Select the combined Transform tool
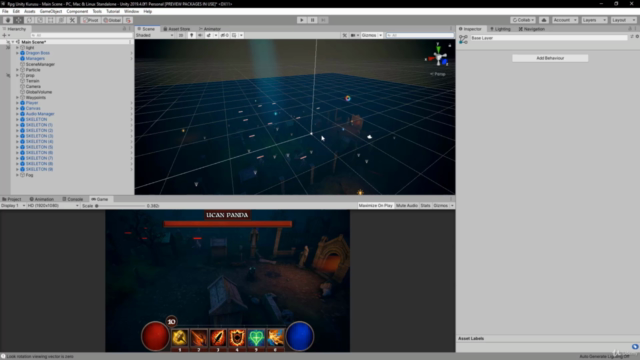This screenshot has height=360, width=640. [x=61, y=20]
